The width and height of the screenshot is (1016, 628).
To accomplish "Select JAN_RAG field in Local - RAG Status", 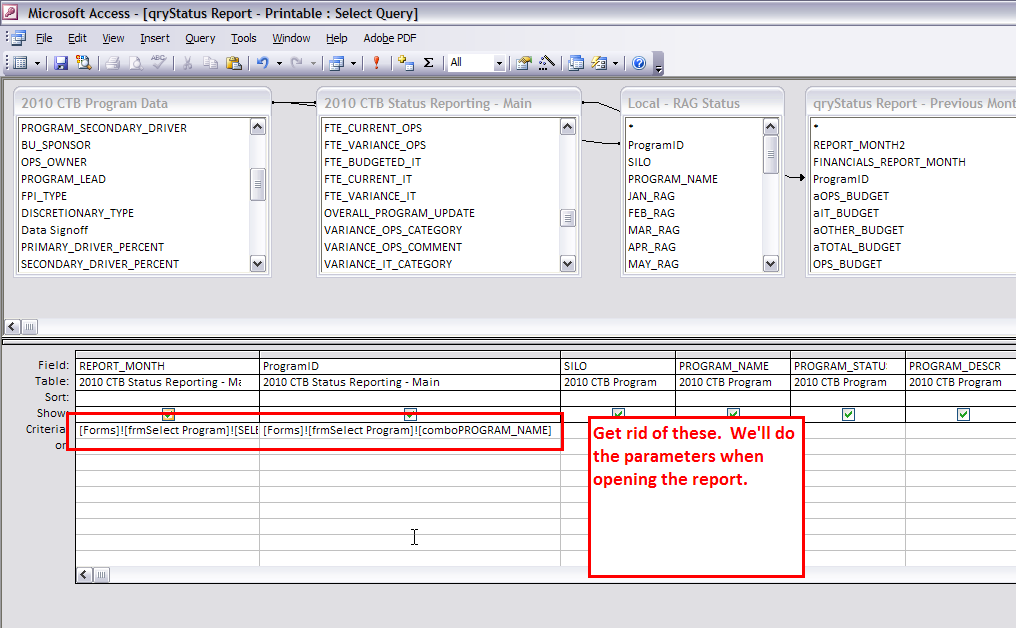I will [651, 196].
